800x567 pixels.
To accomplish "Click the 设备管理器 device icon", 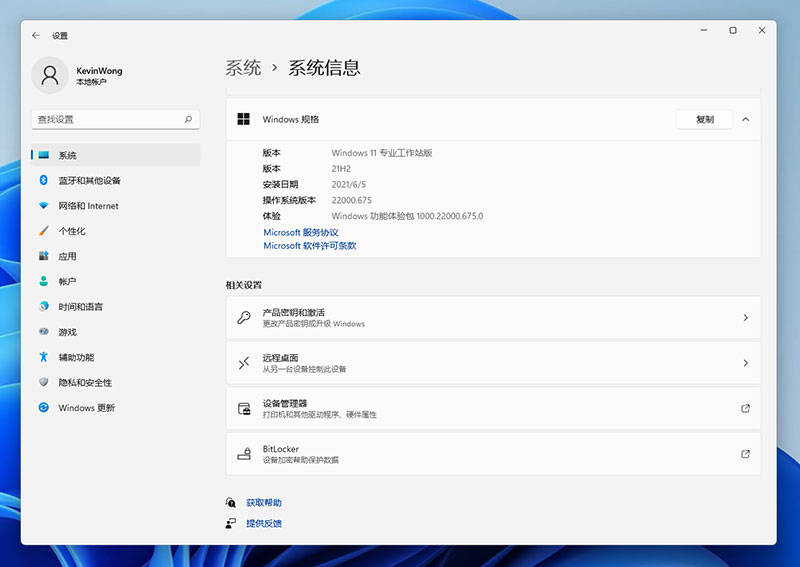I will pyautogui.click(x=244, y=408).
